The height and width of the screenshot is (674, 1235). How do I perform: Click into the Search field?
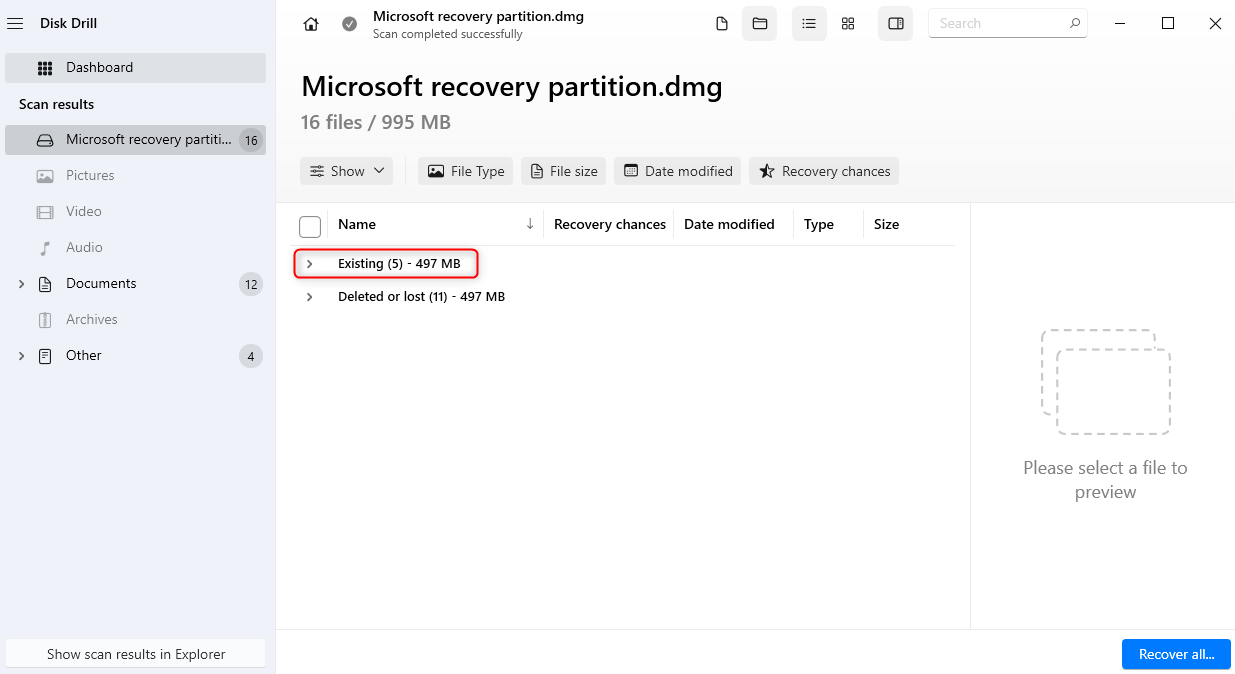(1000, 24)
